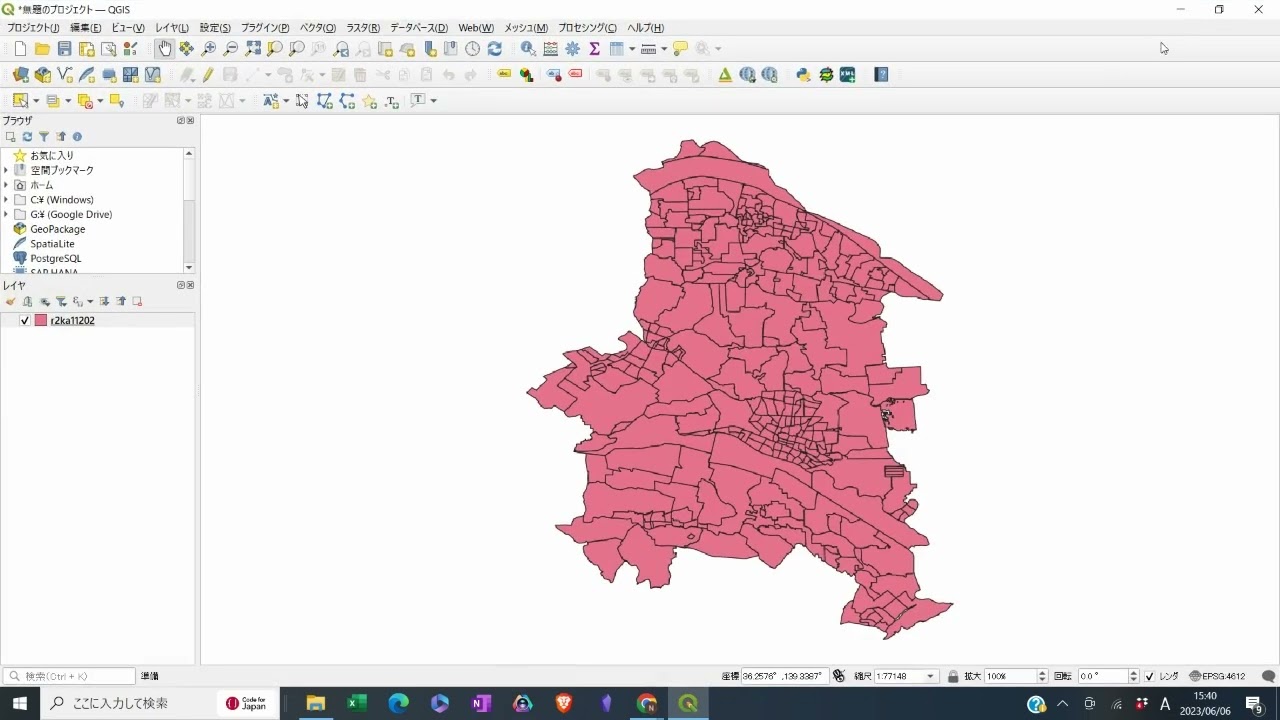The image size is (1280, 720).
Task: Open the レイヤ menu
Action: point(172,28)
